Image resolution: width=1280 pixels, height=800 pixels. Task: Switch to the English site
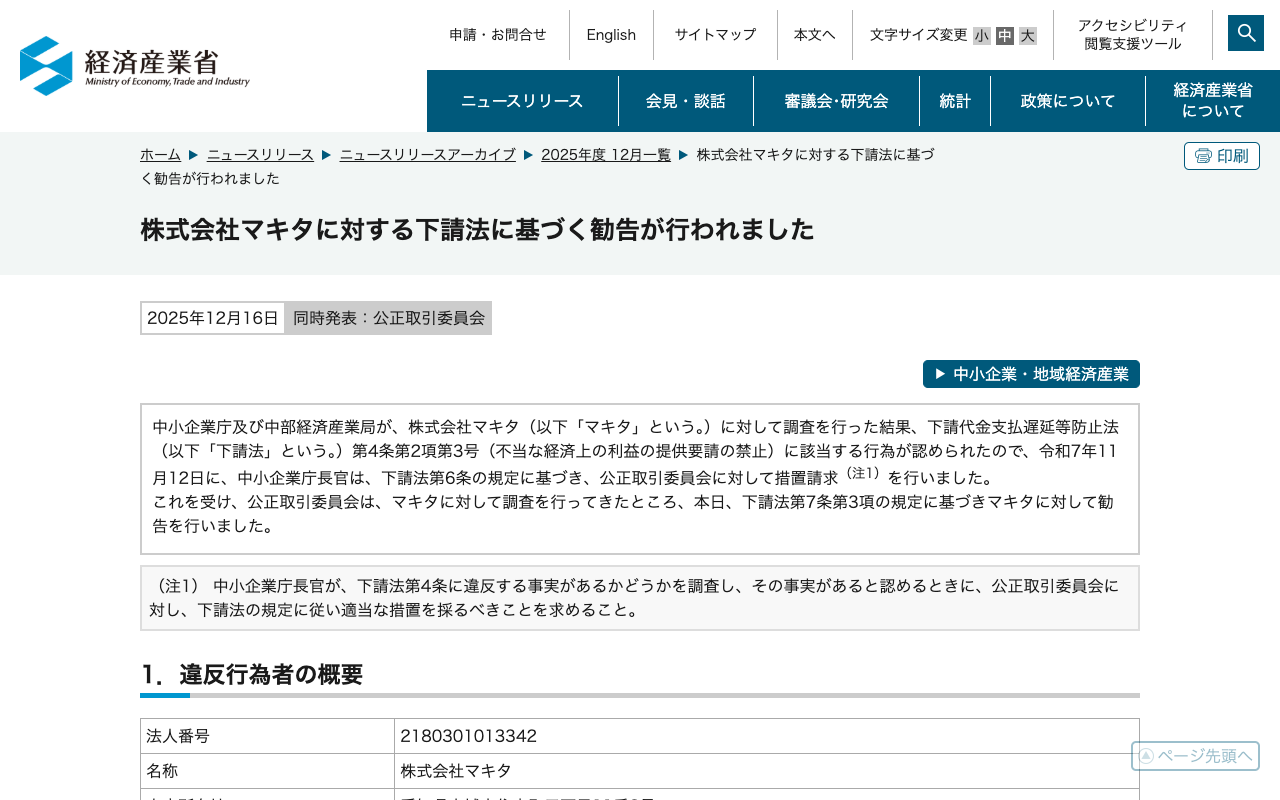tap(611, 35)
